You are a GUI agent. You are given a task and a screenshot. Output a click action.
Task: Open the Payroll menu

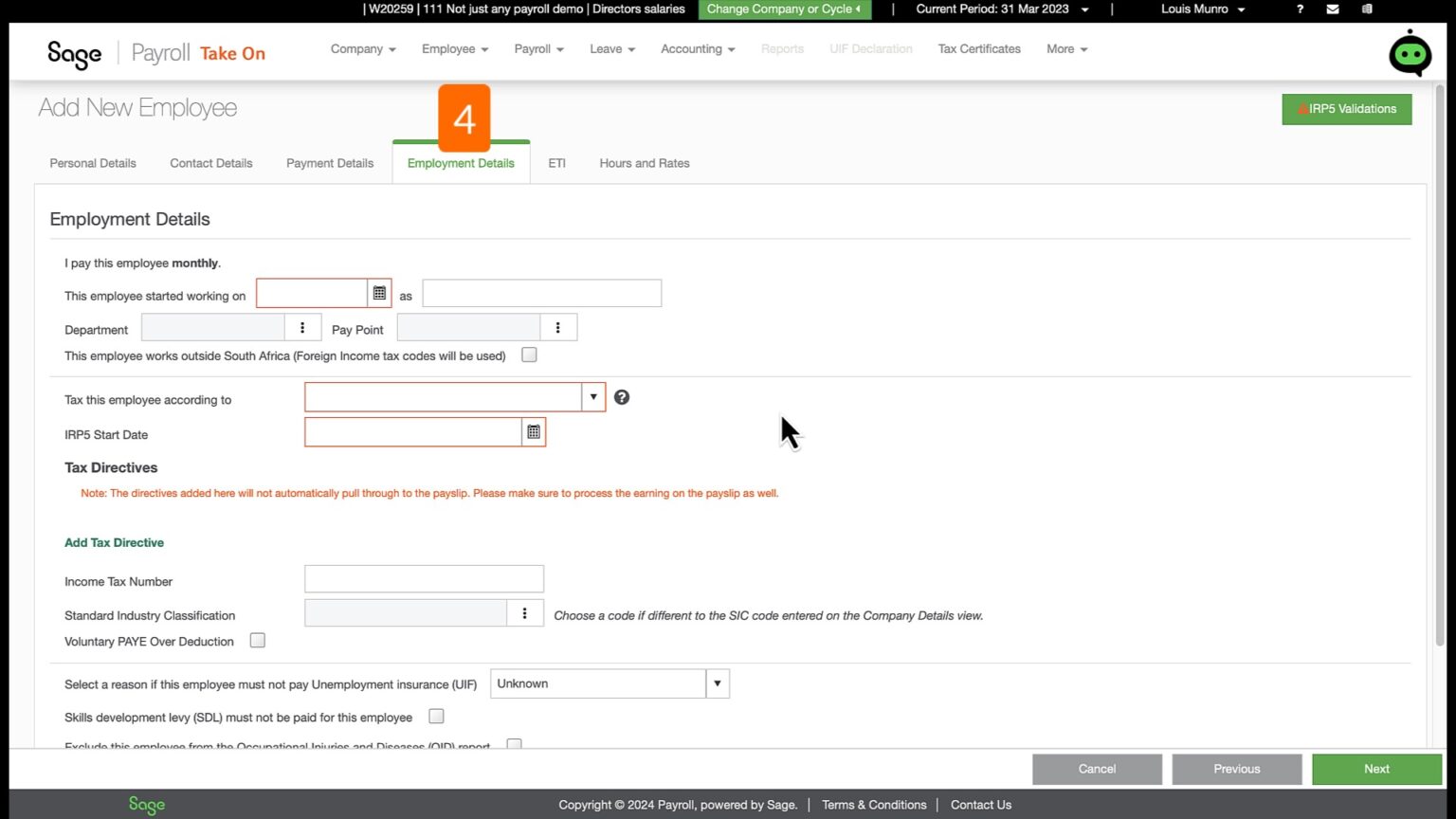point(537,48)
